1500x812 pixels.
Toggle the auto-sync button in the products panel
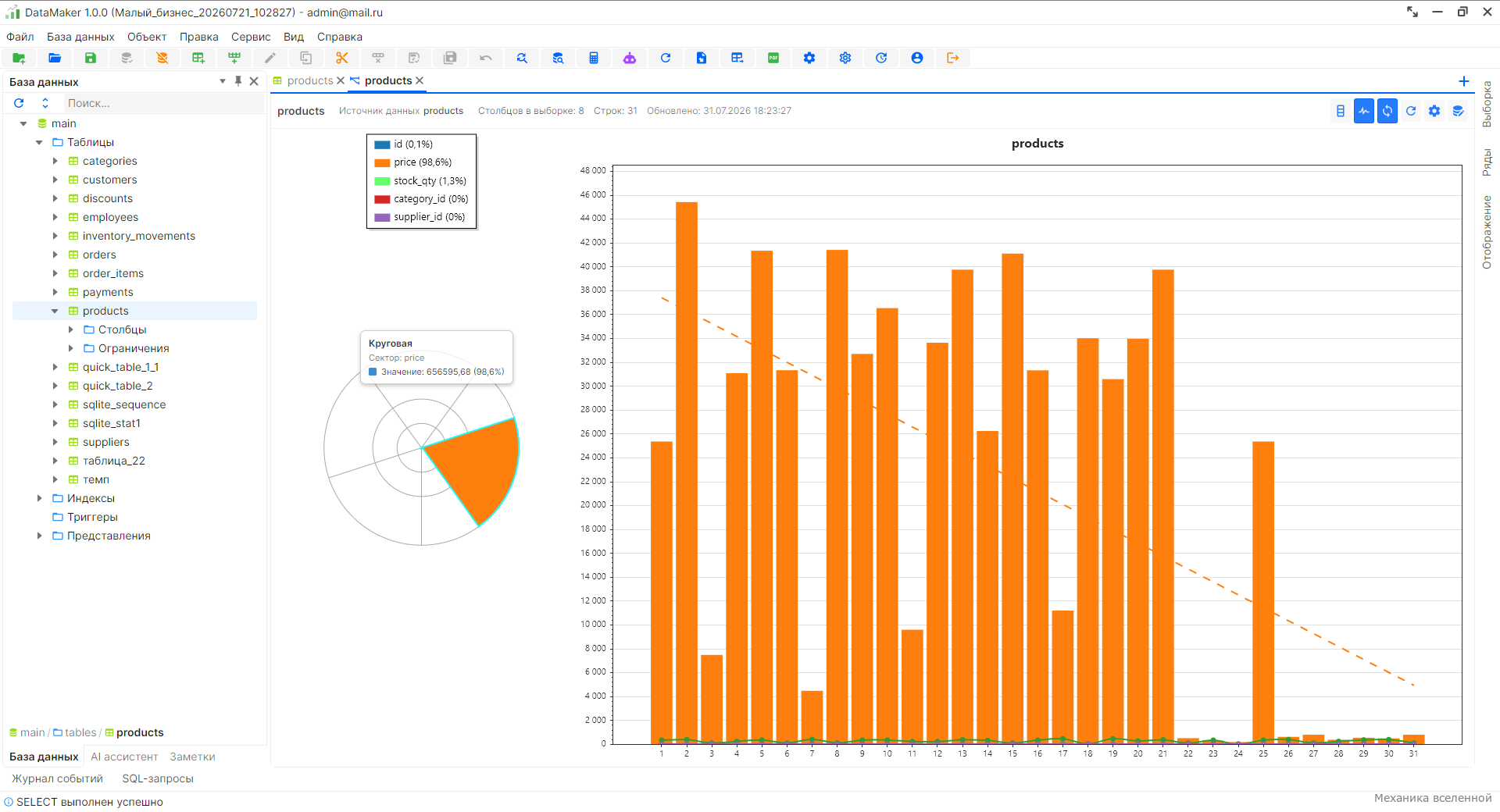pyautogui.click(x=1387, y=111)
